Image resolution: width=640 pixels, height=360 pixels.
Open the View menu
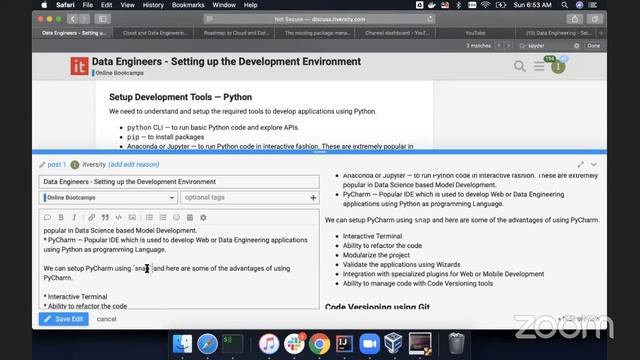(x=127, y=5)
